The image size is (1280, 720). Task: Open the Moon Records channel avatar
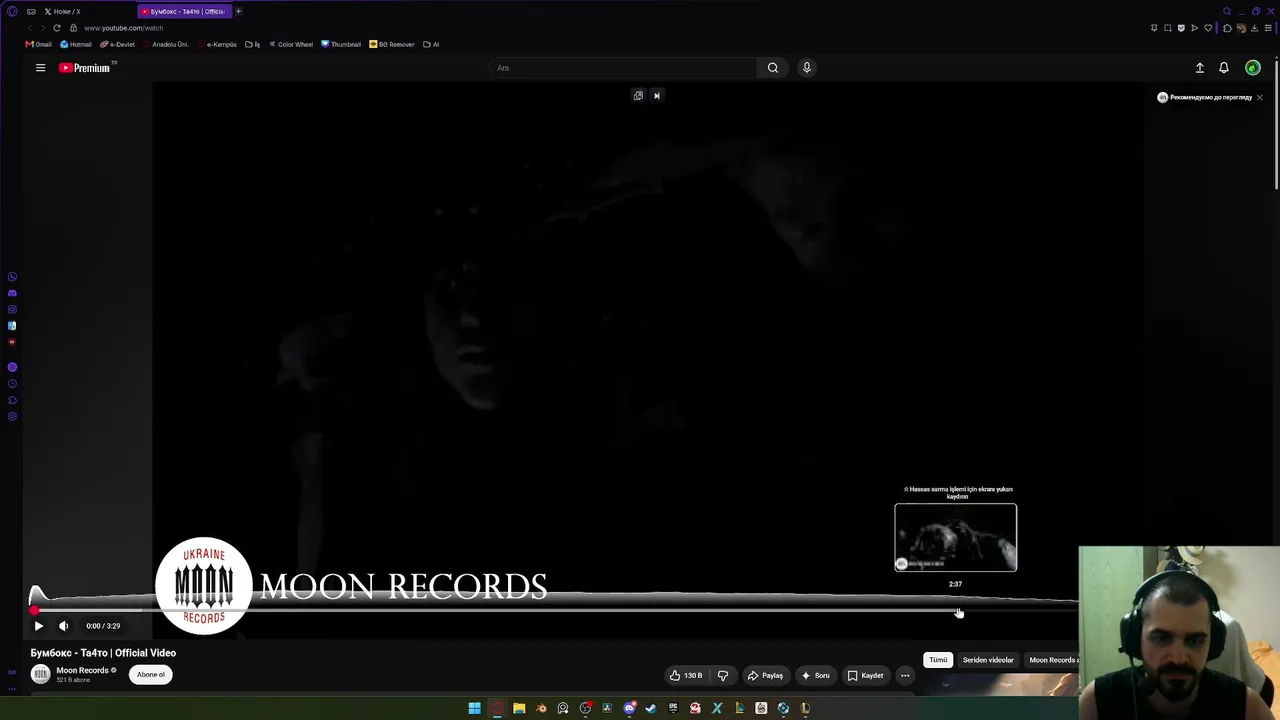40,674
